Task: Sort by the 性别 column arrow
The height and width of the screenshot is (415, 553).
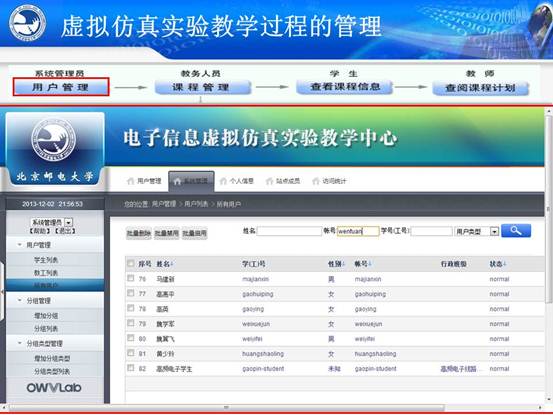Action: [x=344, y=264]
